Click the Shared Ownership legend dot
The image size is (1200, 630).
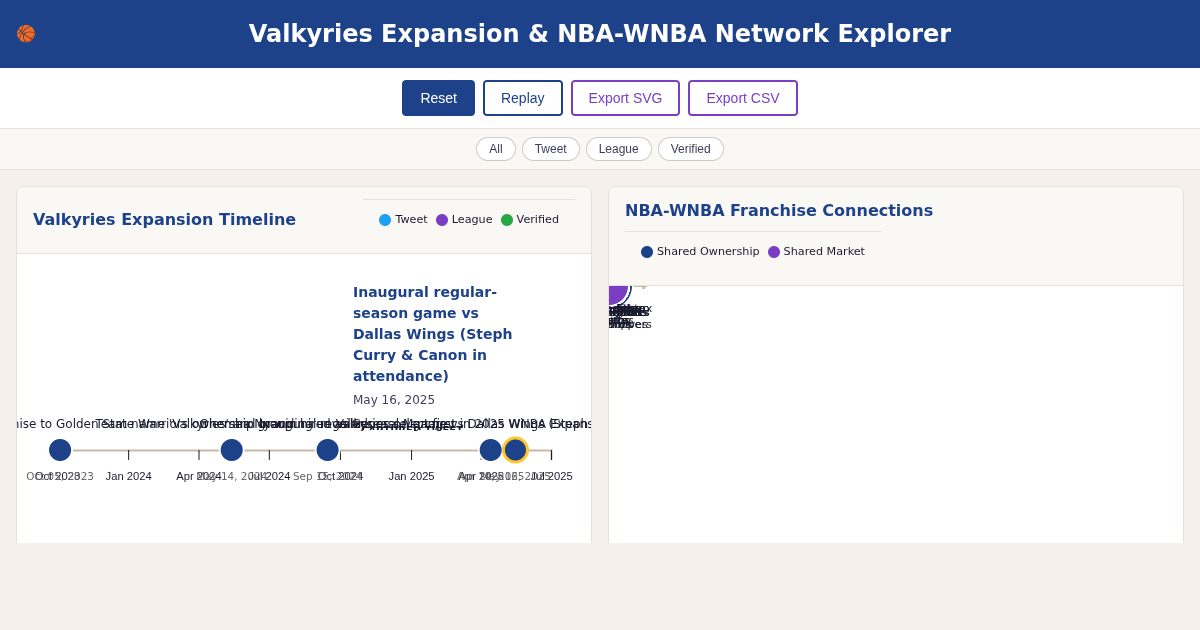(x=647, y=252)
